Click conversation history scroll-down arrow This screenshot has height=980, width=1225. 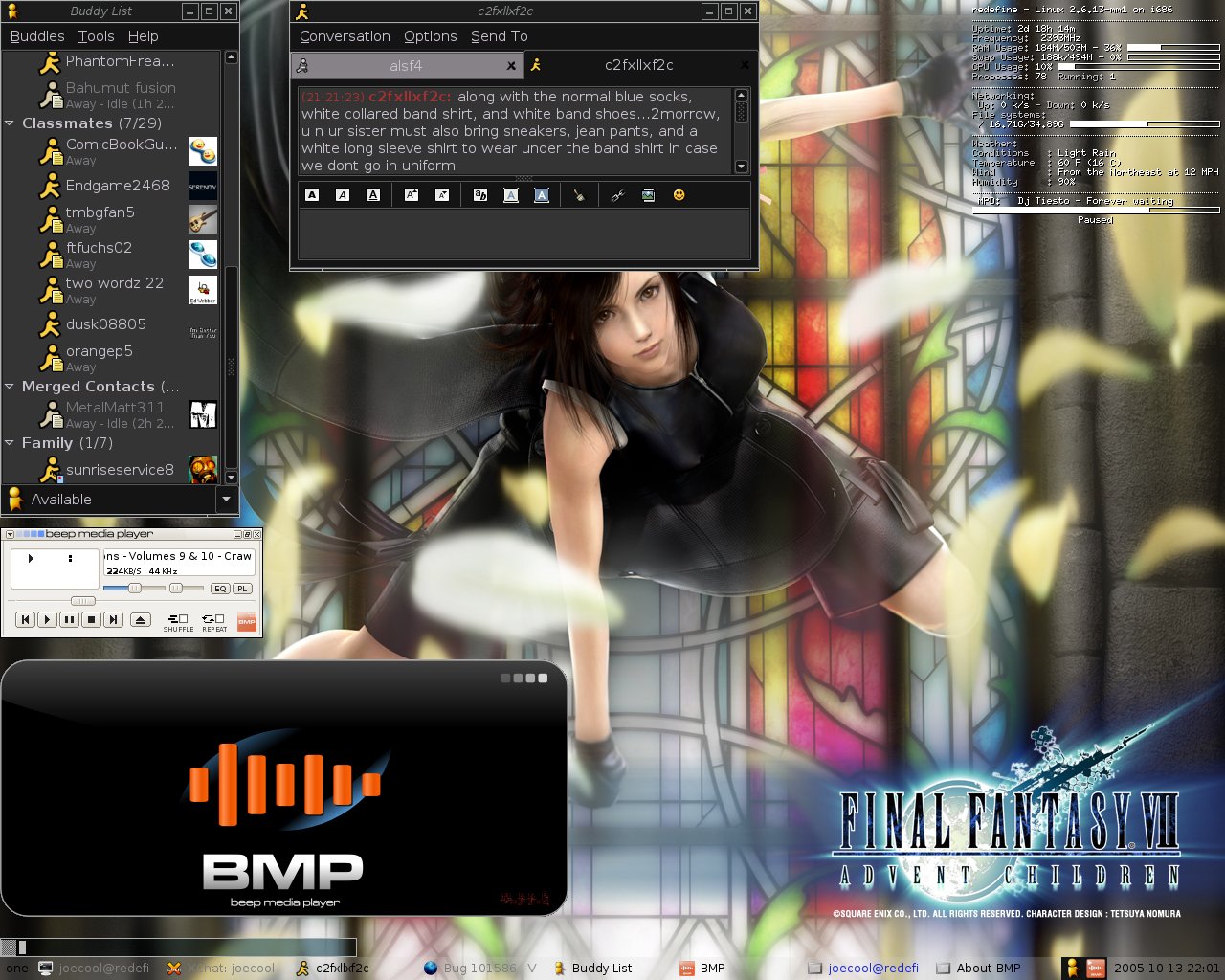[741, 167]
